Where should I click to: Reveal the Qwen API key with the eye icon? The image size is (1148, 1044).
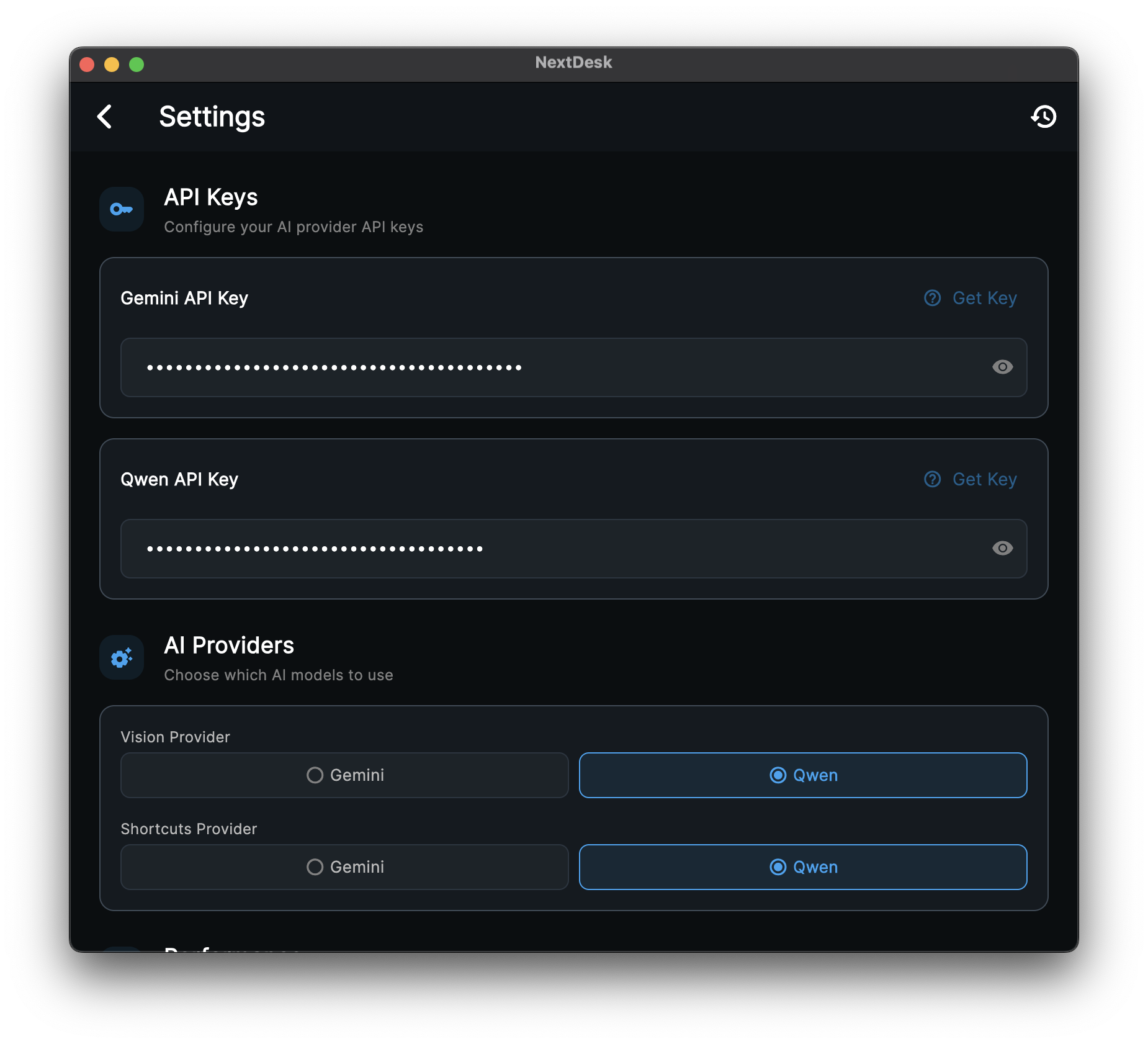(1003, 548)
